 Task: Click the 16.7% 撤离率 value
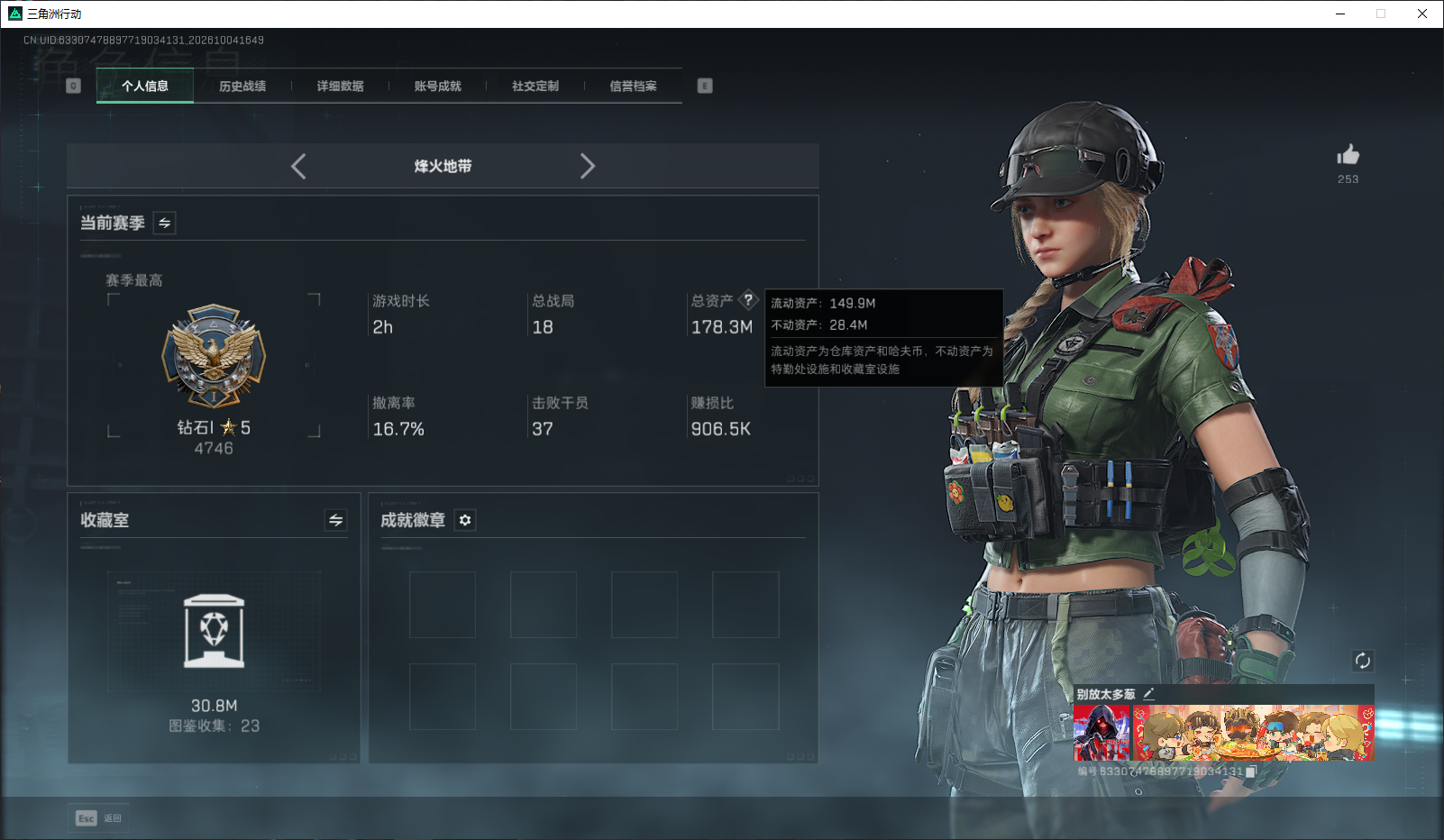[398, 429]
